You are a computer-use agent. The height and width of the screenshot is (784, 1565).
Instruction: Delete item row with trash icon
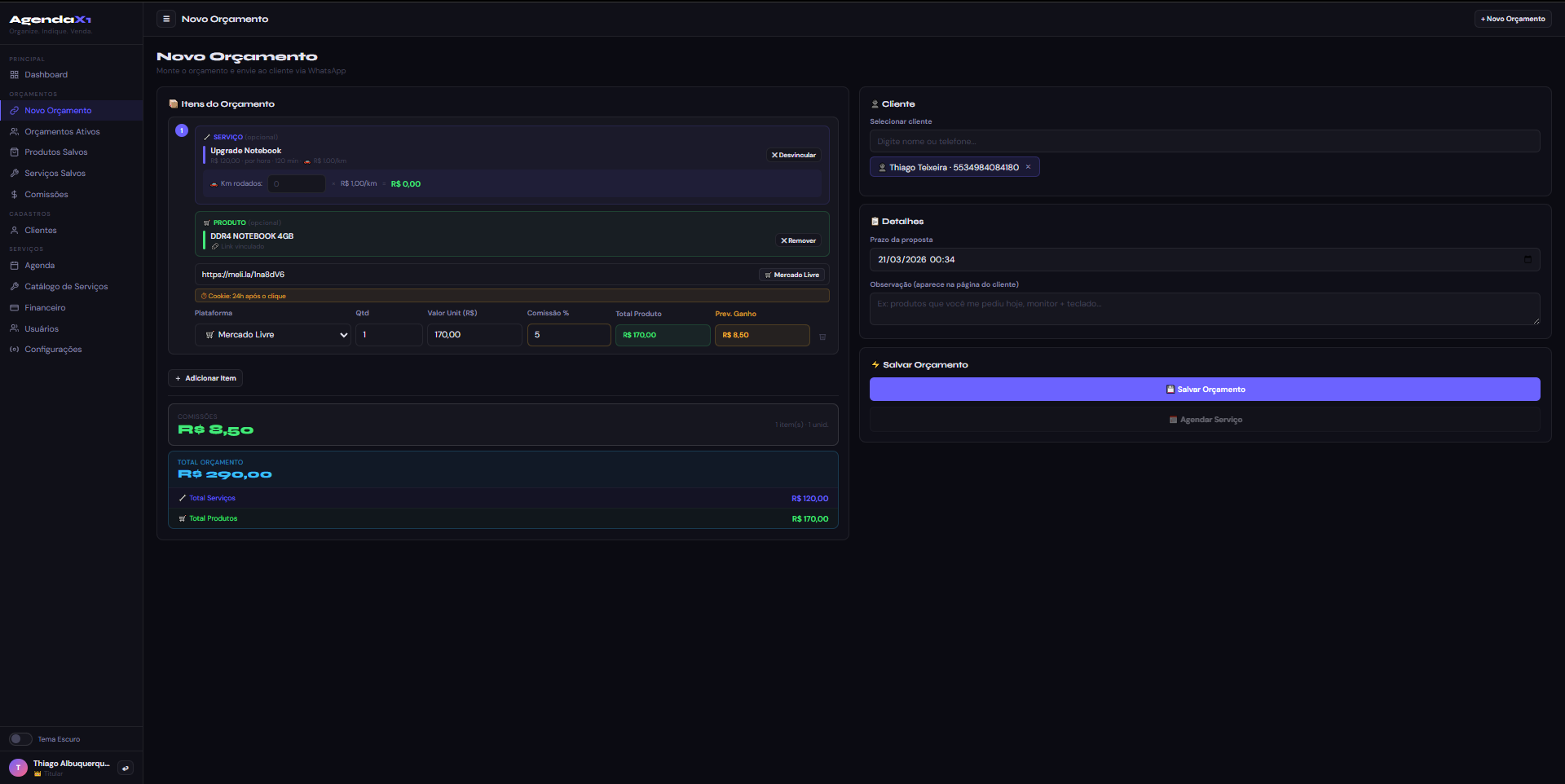click(822, 337)
